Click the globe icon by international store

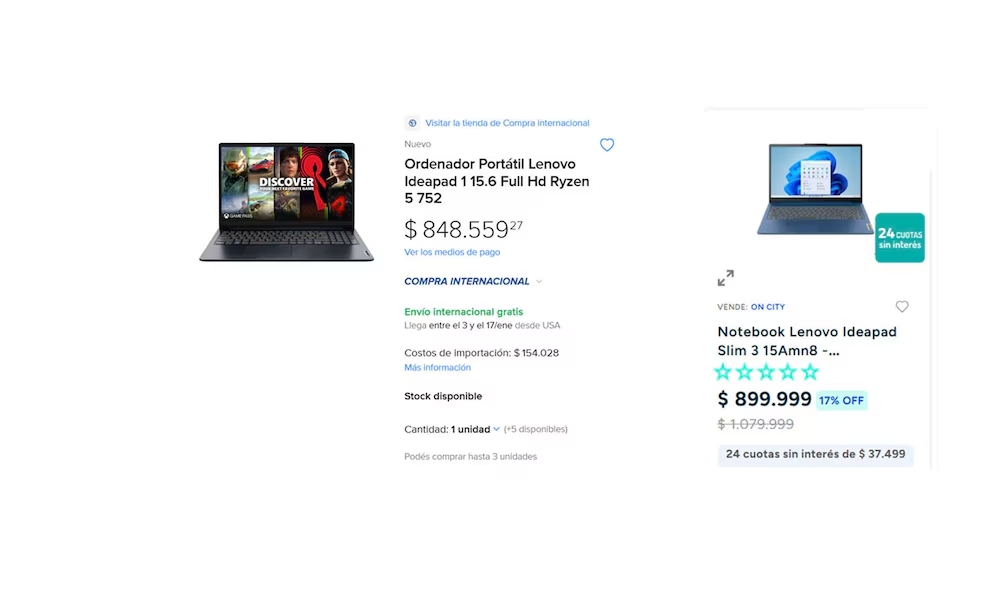coord(412,123)
